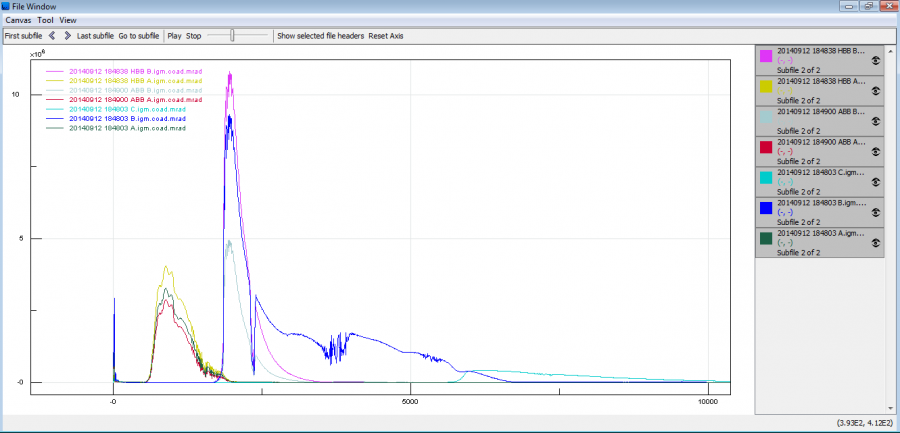The image size is (900, 433).
Task: Go to next subfile arrow
Action: pos(67,36)
